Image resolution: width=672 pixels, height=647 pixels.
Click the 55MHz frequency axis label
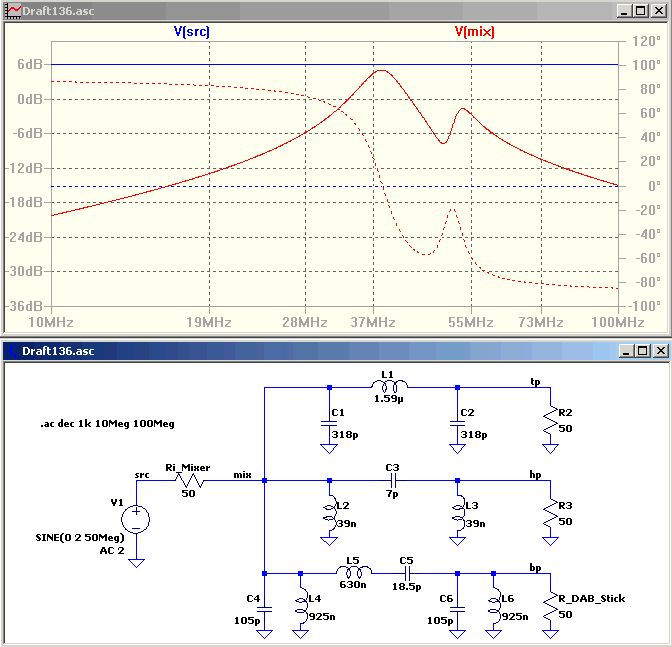(x=471, y=322)
